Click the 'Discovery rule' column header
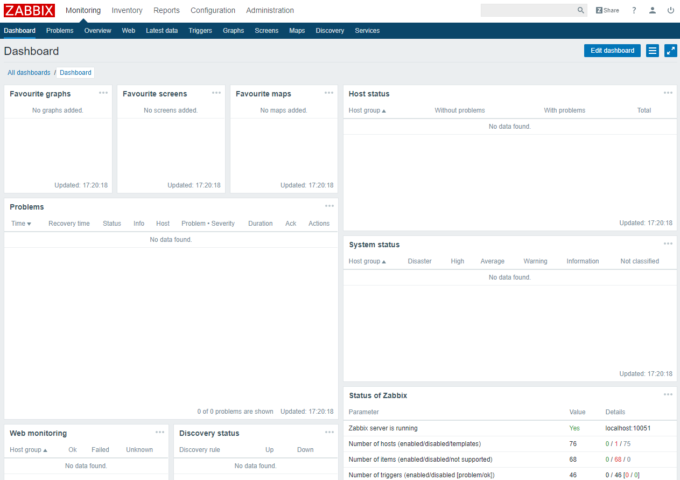 pos(199,450)
